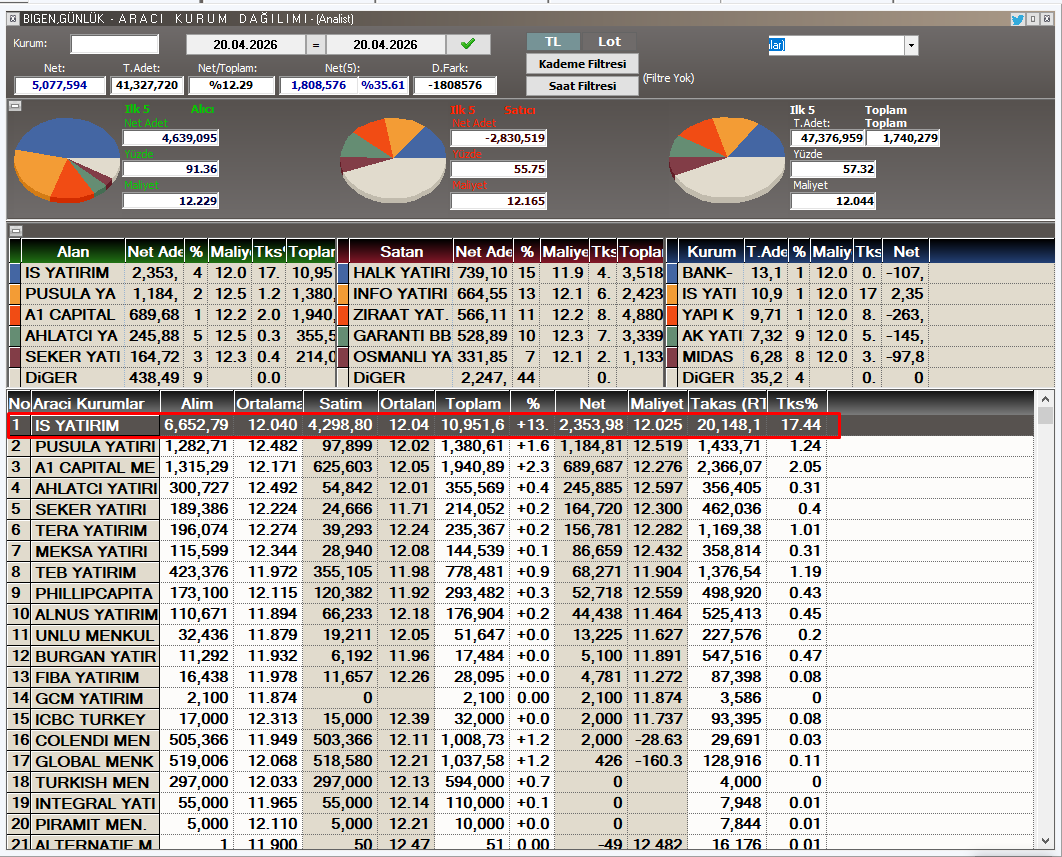1062x857 pixels.
Task: Click the scroll down arrow of main table
Action: click(1045, 841)
